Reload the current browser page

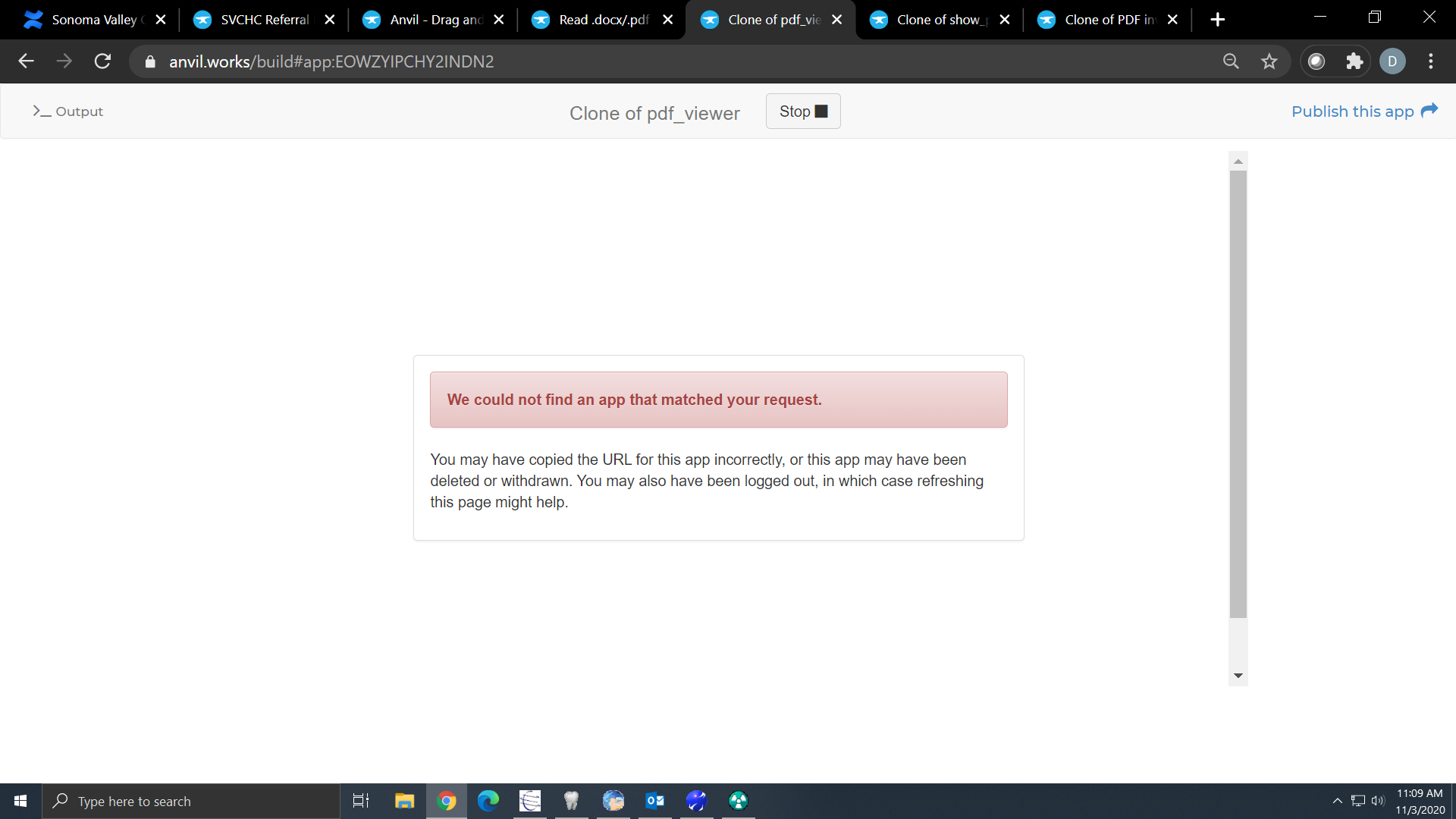102,61
